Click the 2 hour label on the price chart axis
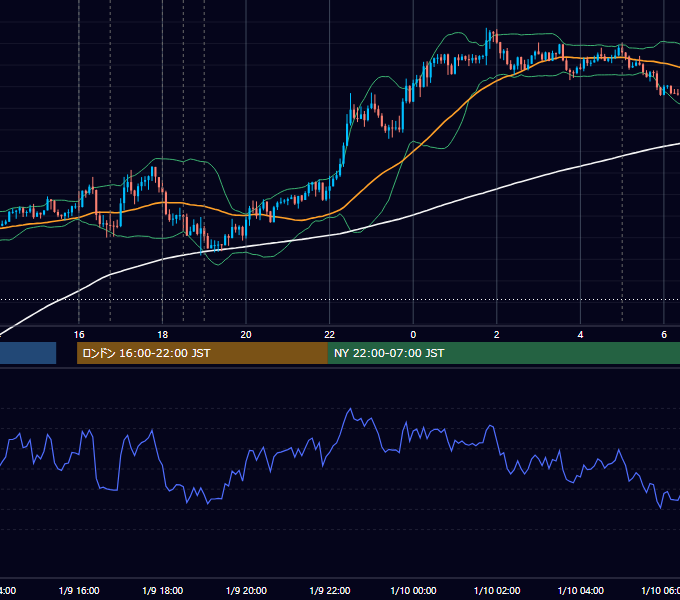This screenshot has width=680, height=600. pyautogui.click(x=497, y=335)
